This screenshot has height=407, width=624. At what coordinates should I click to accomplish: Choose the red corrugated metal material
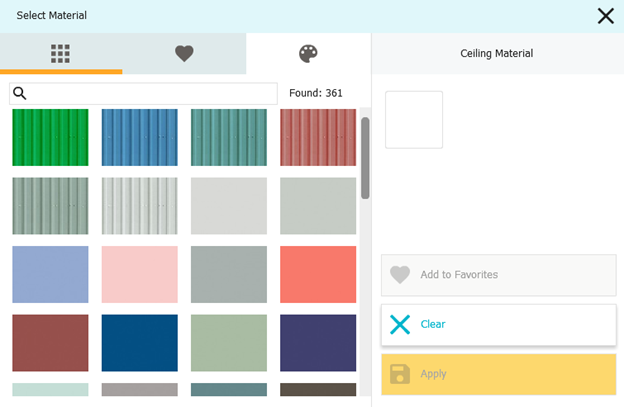(x=318, y=137)
